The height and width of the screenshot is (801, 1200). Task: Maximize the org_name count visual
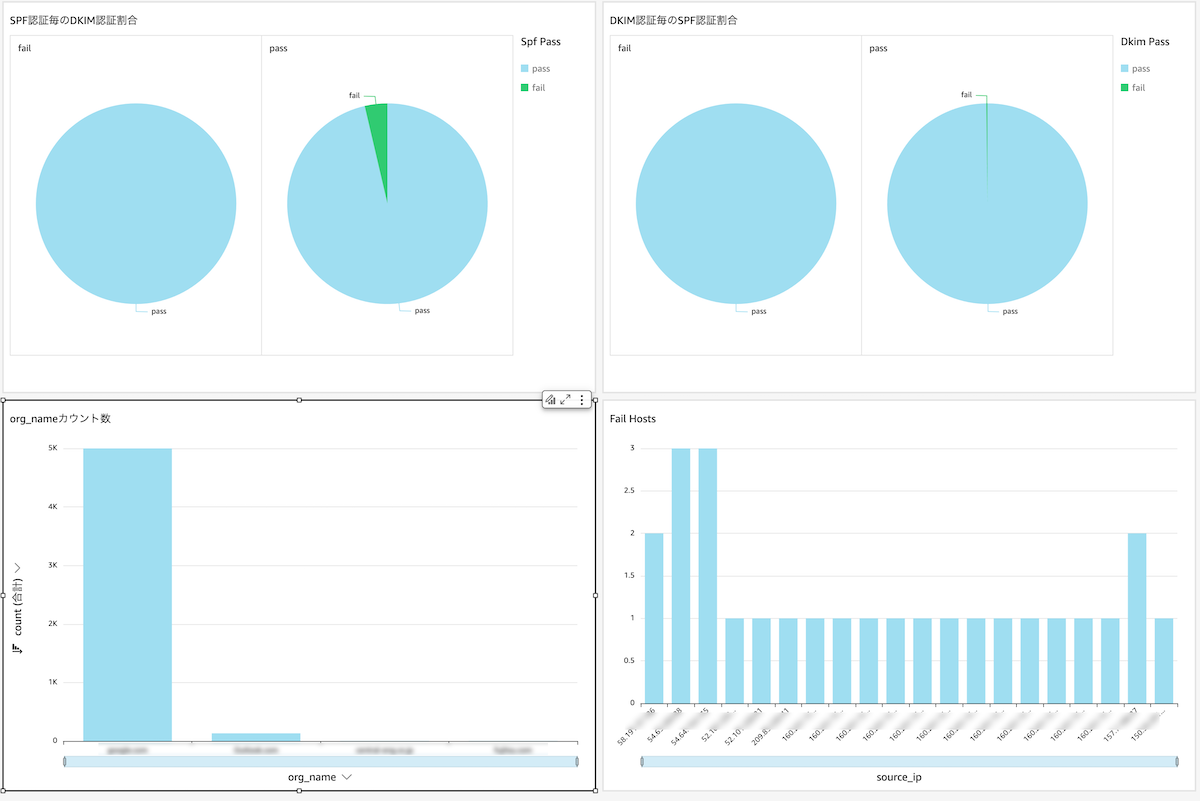point(566,400)
